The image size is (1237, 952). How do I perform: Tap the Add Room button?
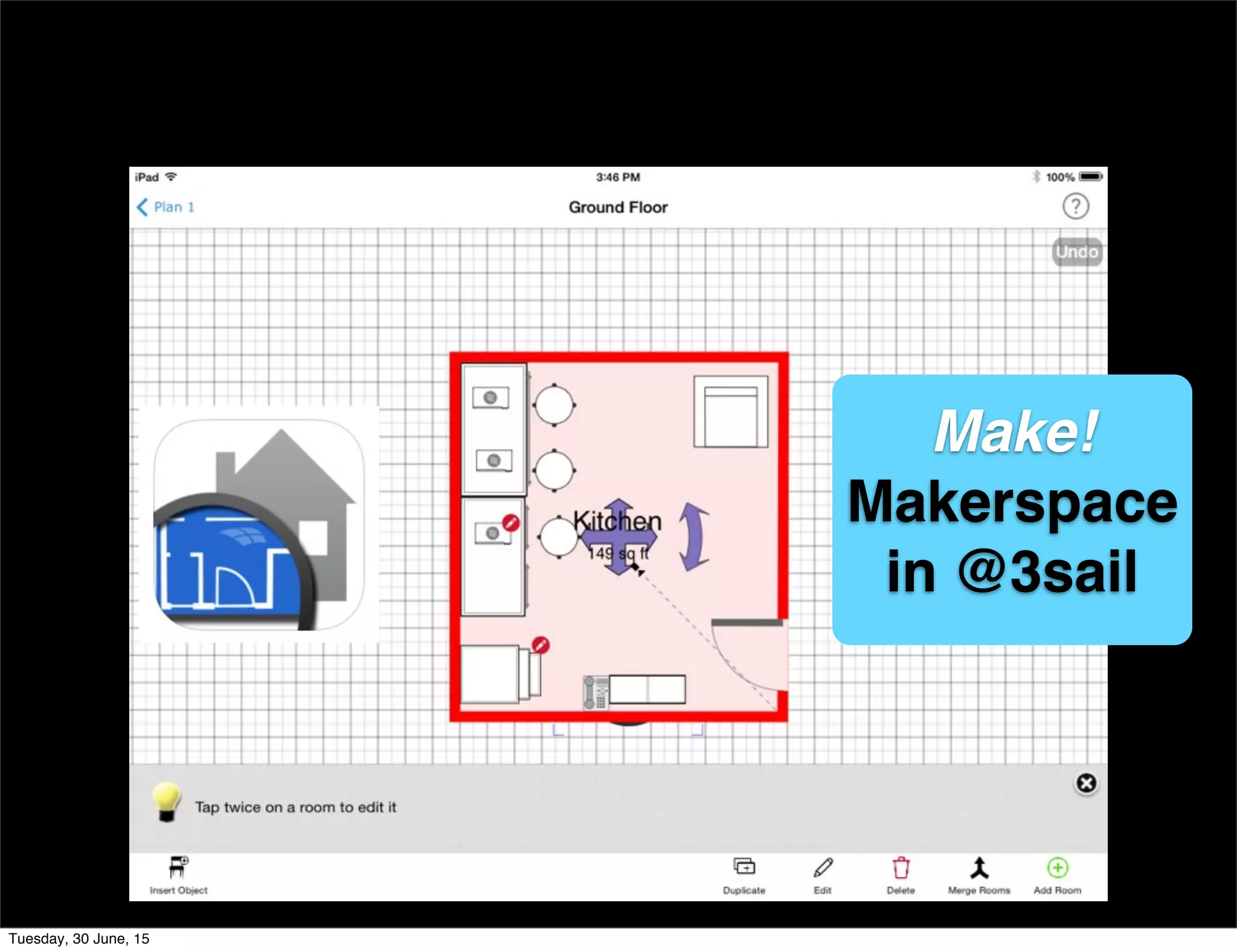1058,875
